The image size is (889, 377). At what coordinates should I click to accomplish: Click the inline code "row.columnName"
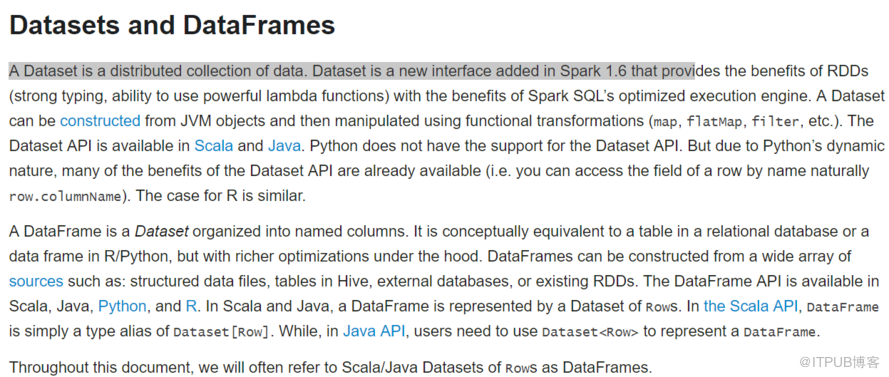tap(65, 197)
